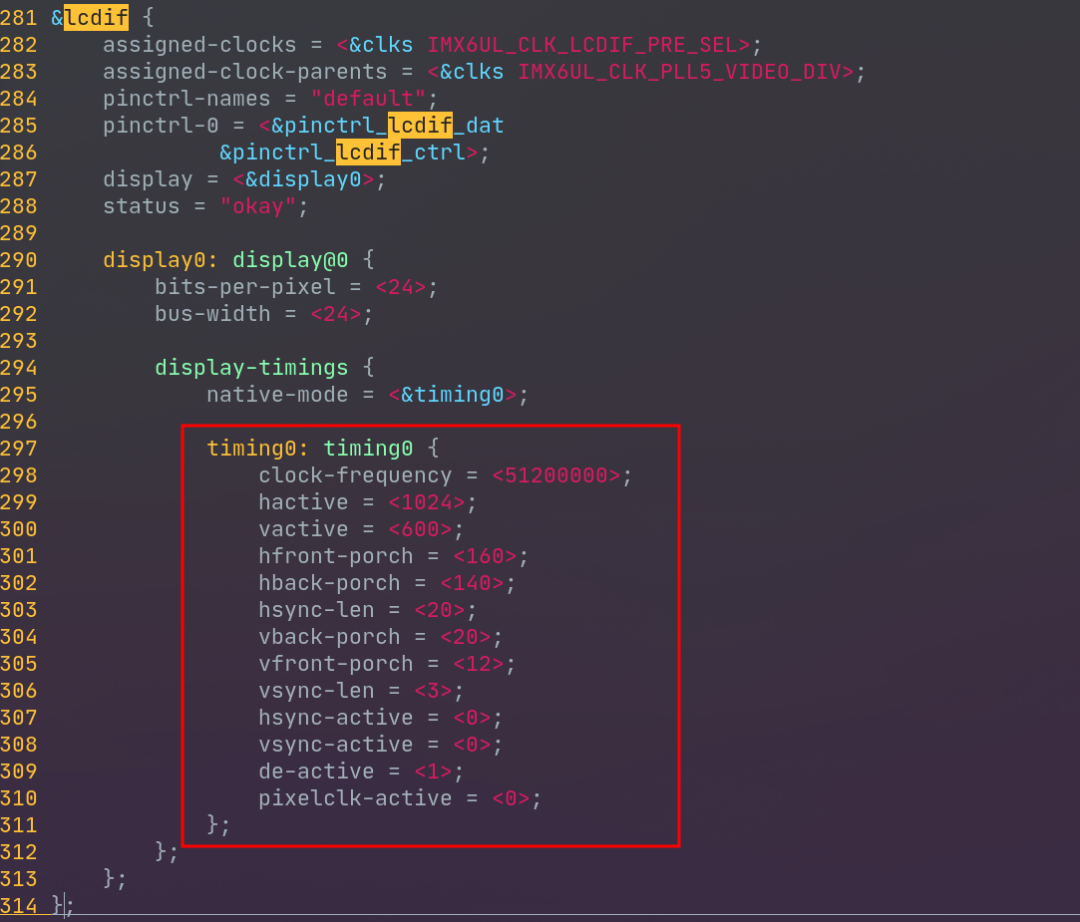
Task: Click hsync-len property name
Action: click(316, 609)
